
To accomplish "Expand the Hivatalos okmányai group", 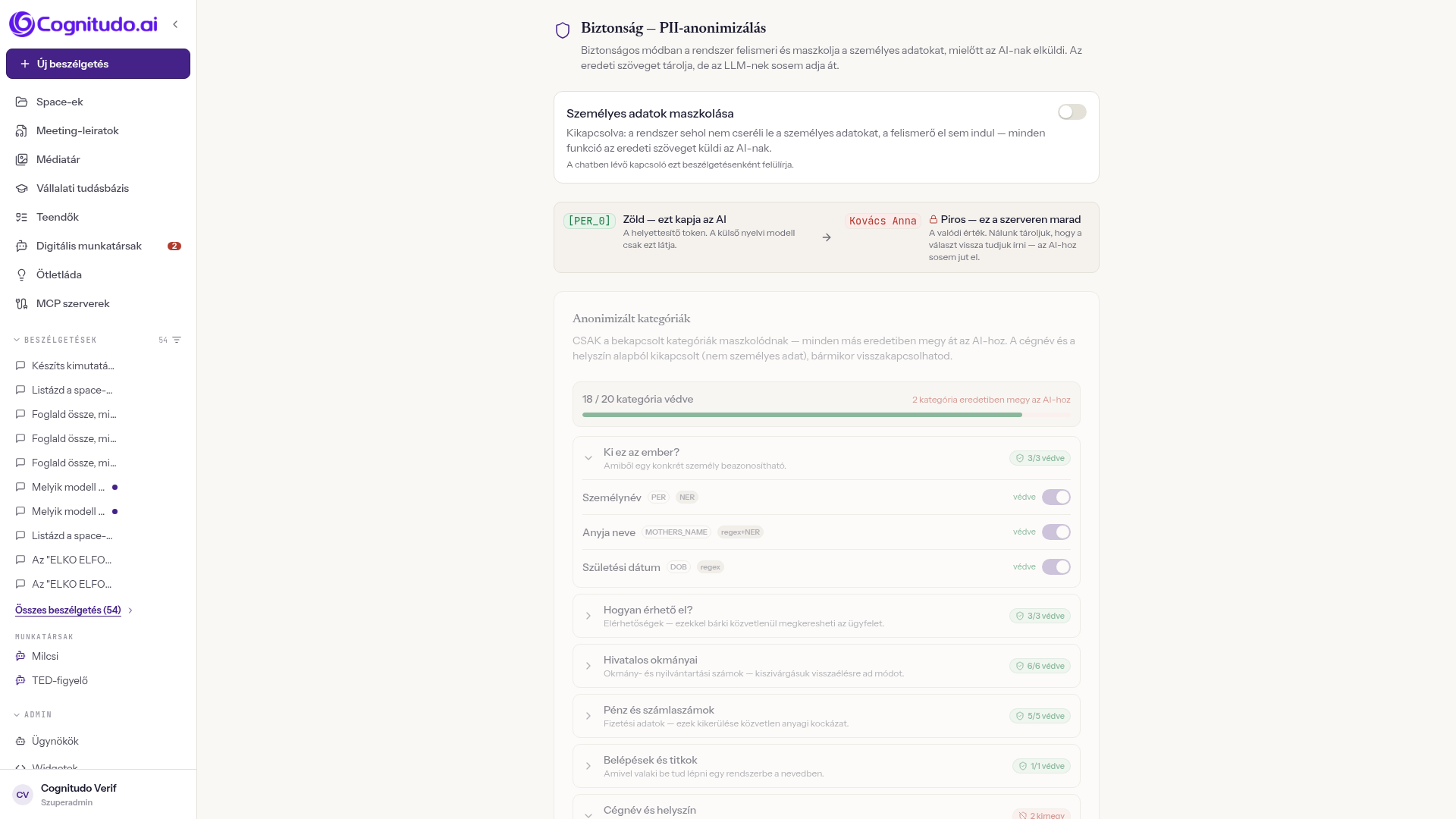I will coord(588,666).
